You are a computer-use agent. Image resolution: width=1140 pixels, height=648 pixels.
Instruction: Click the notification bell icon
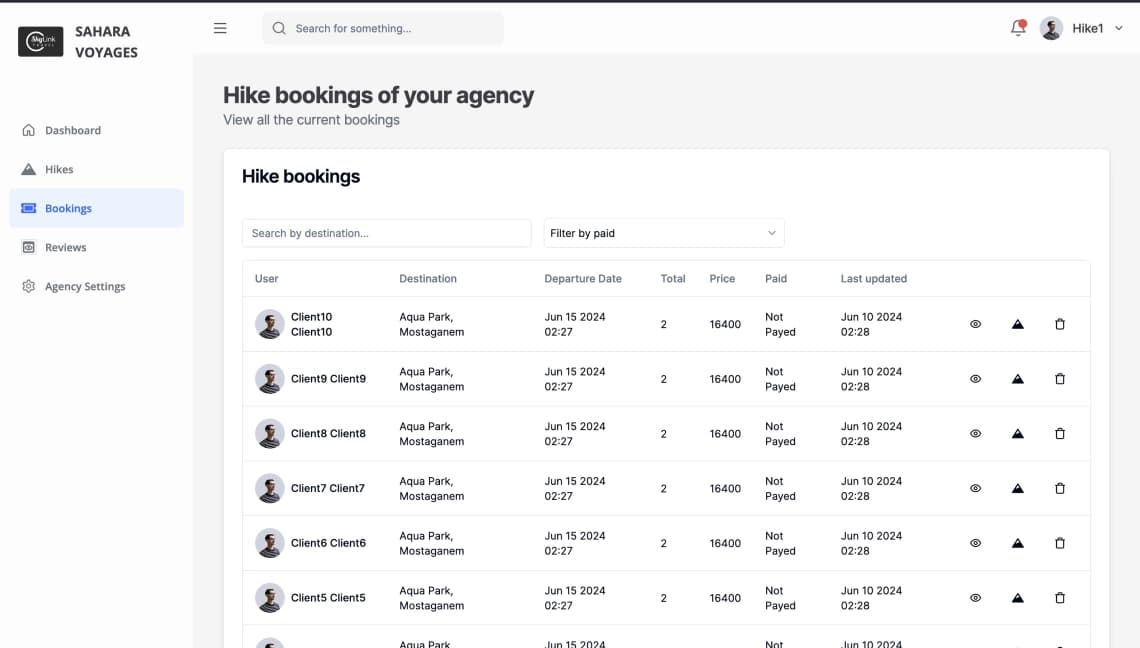point(1018,28)
